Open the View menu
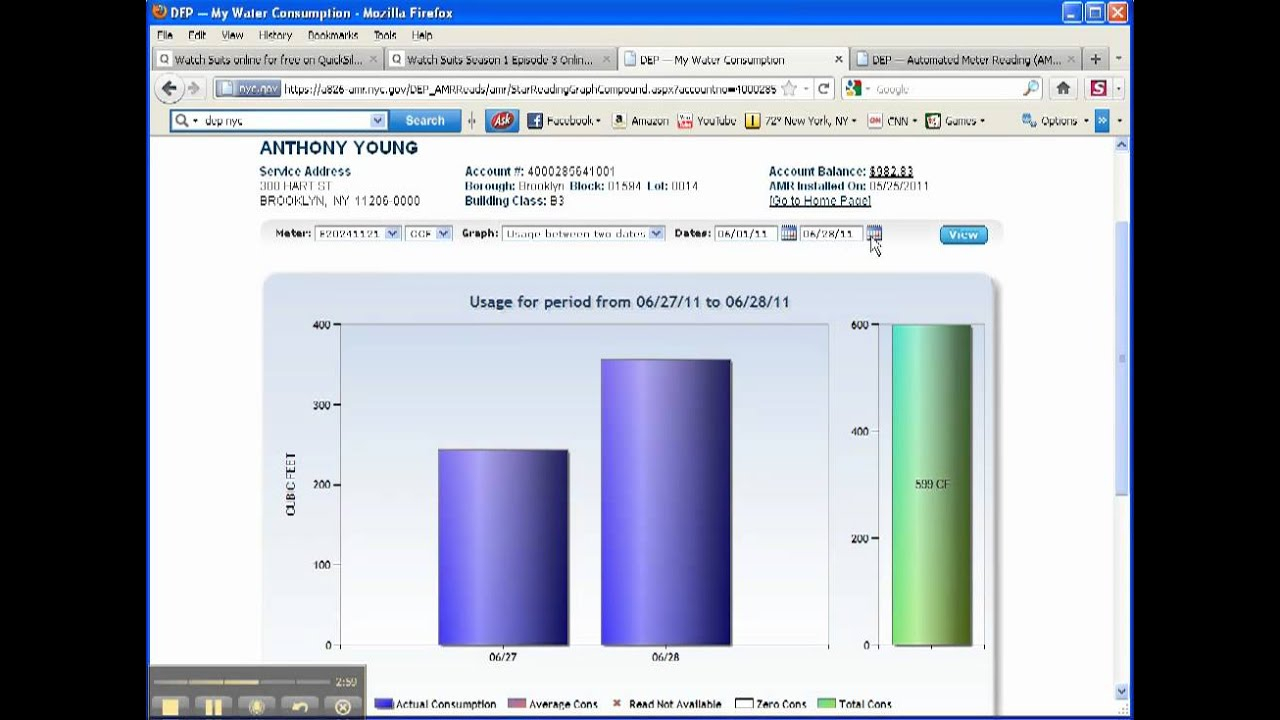The image size is (1280, 720). pos(232,35)
